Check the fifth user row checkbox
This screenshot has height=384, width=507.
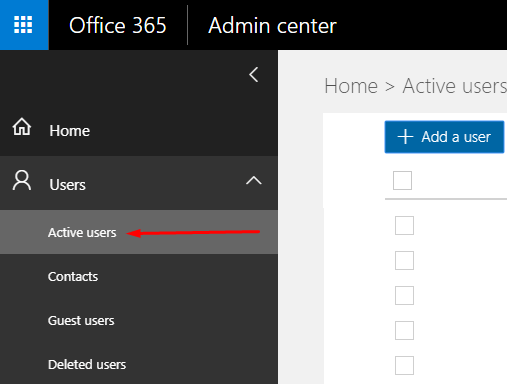404,365
